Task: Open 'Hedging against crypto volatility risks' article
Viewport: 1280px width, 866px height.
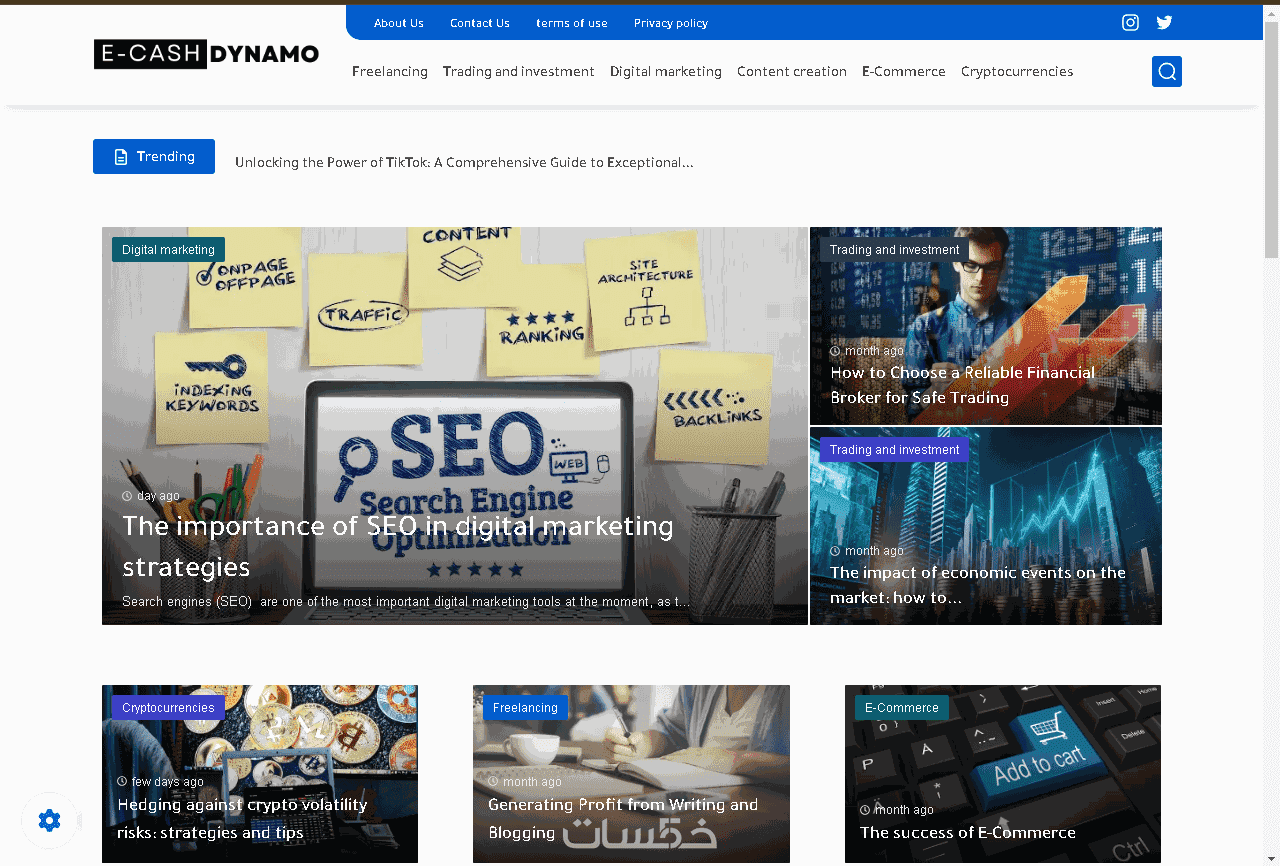Action: (242, 818)
